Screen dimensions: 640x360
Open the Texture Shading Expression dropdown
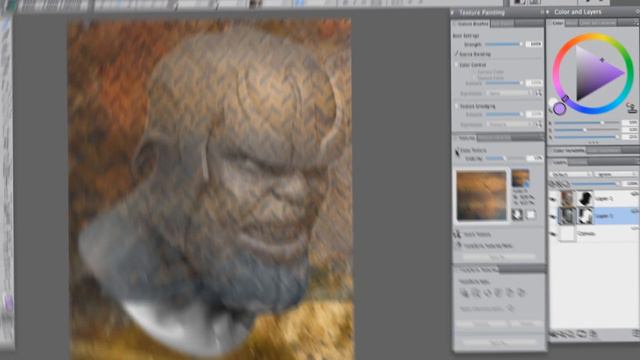click(x=510, y=124)
